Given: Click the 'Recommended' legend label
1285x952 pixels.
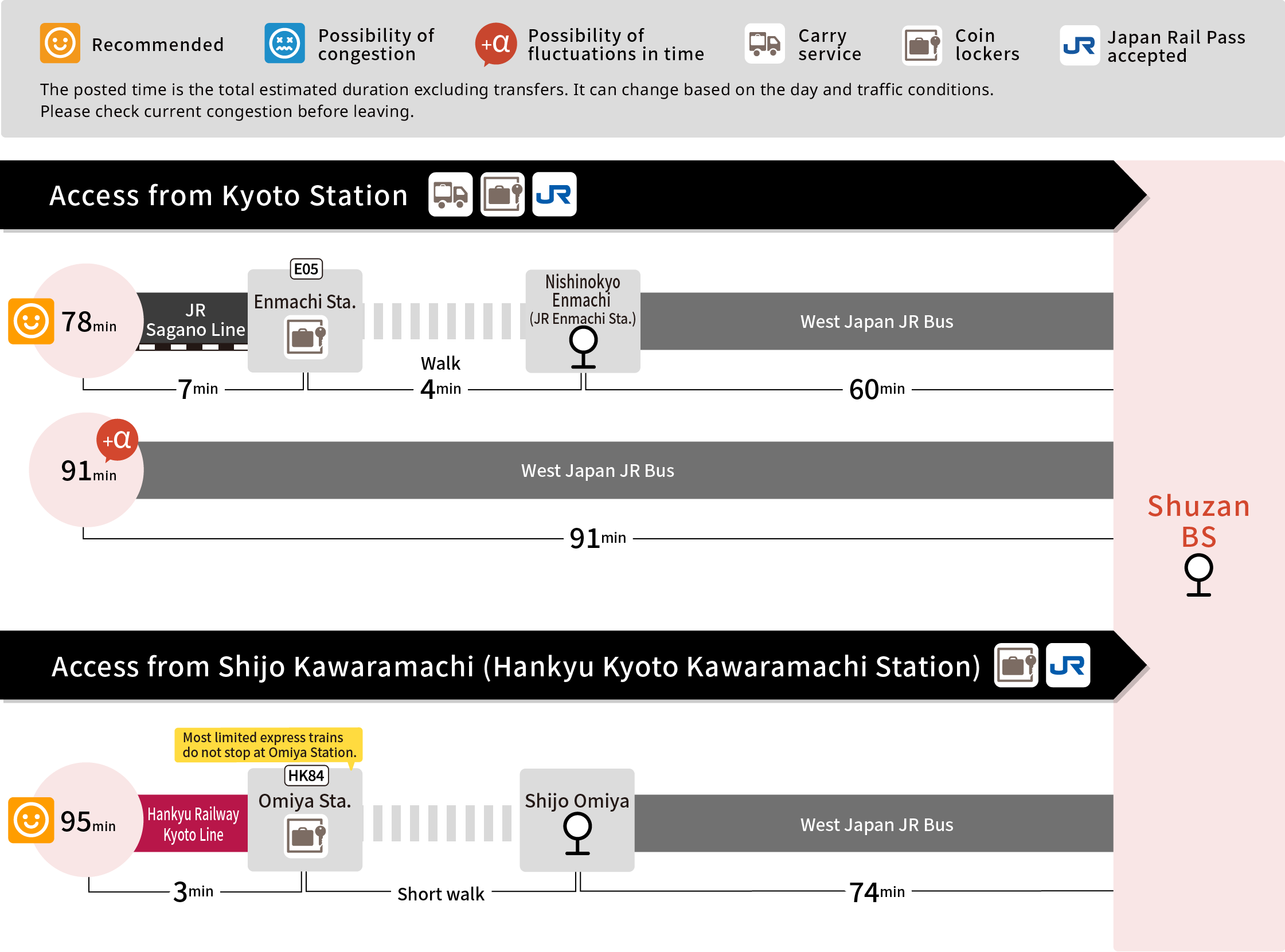Looking at the screenshot, I should click(157, 44).
